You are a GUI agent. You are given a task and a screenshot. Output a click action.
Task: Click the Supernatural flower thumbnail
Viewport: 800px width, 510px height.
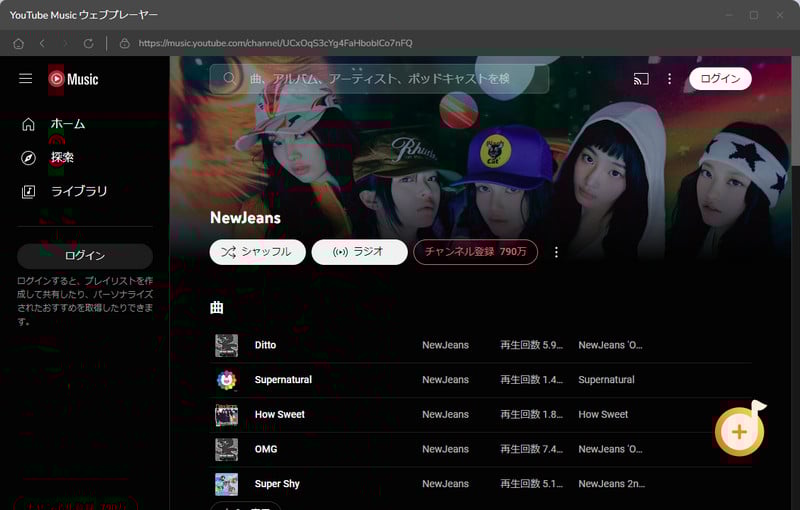point(227,380)
